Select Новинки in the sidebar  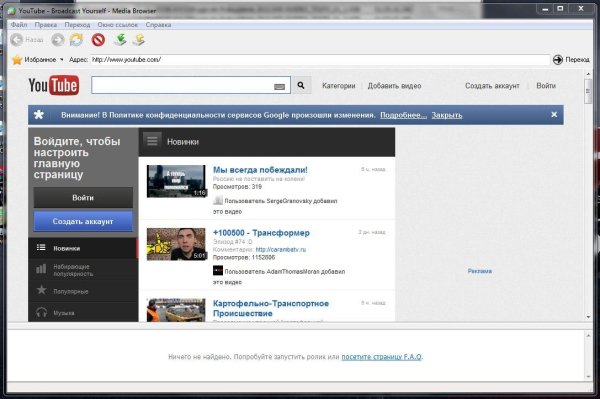83,248
